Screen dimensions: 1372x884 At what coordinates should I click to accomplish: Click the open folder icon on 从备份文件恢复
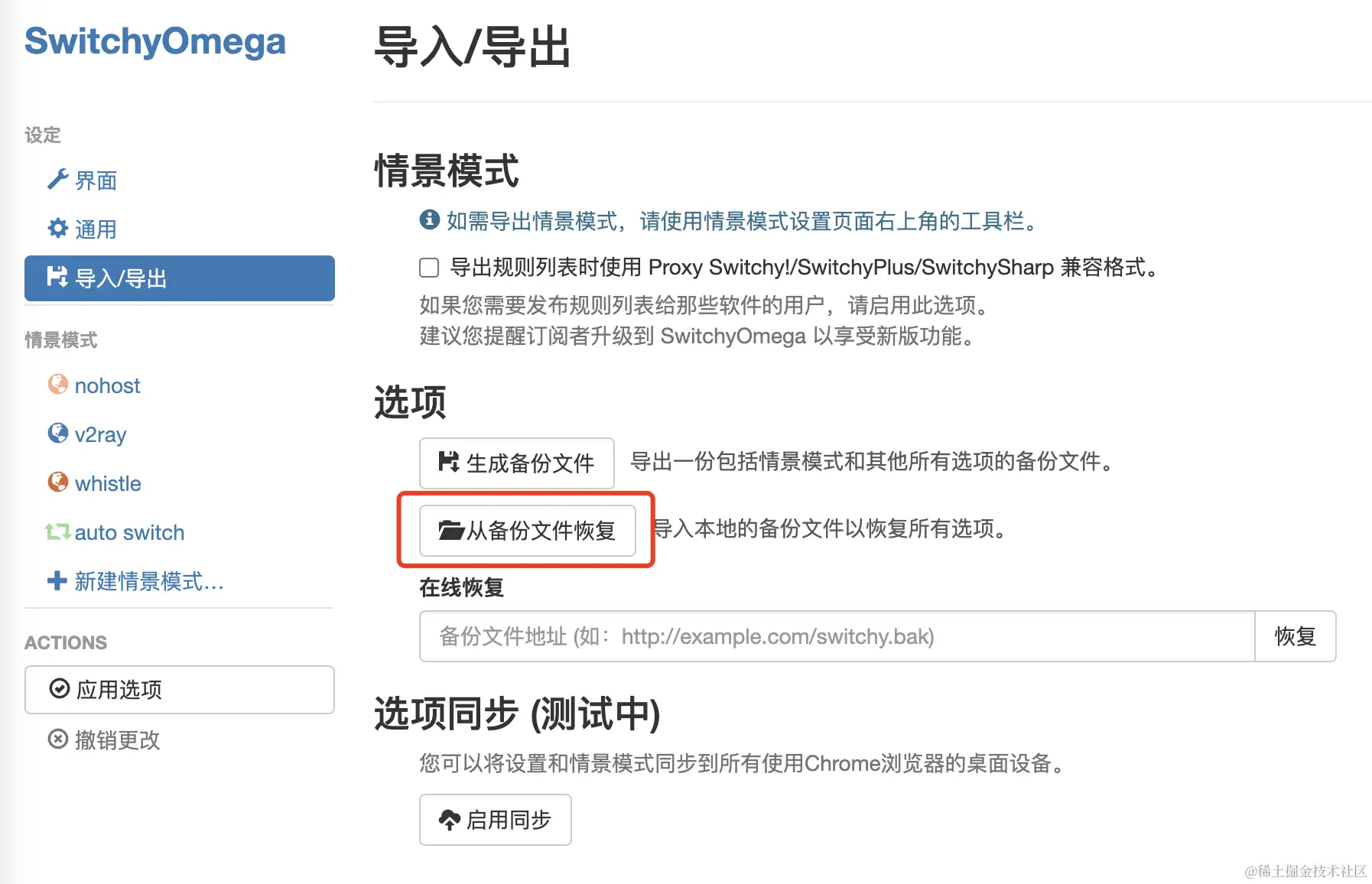pos(451,529)
